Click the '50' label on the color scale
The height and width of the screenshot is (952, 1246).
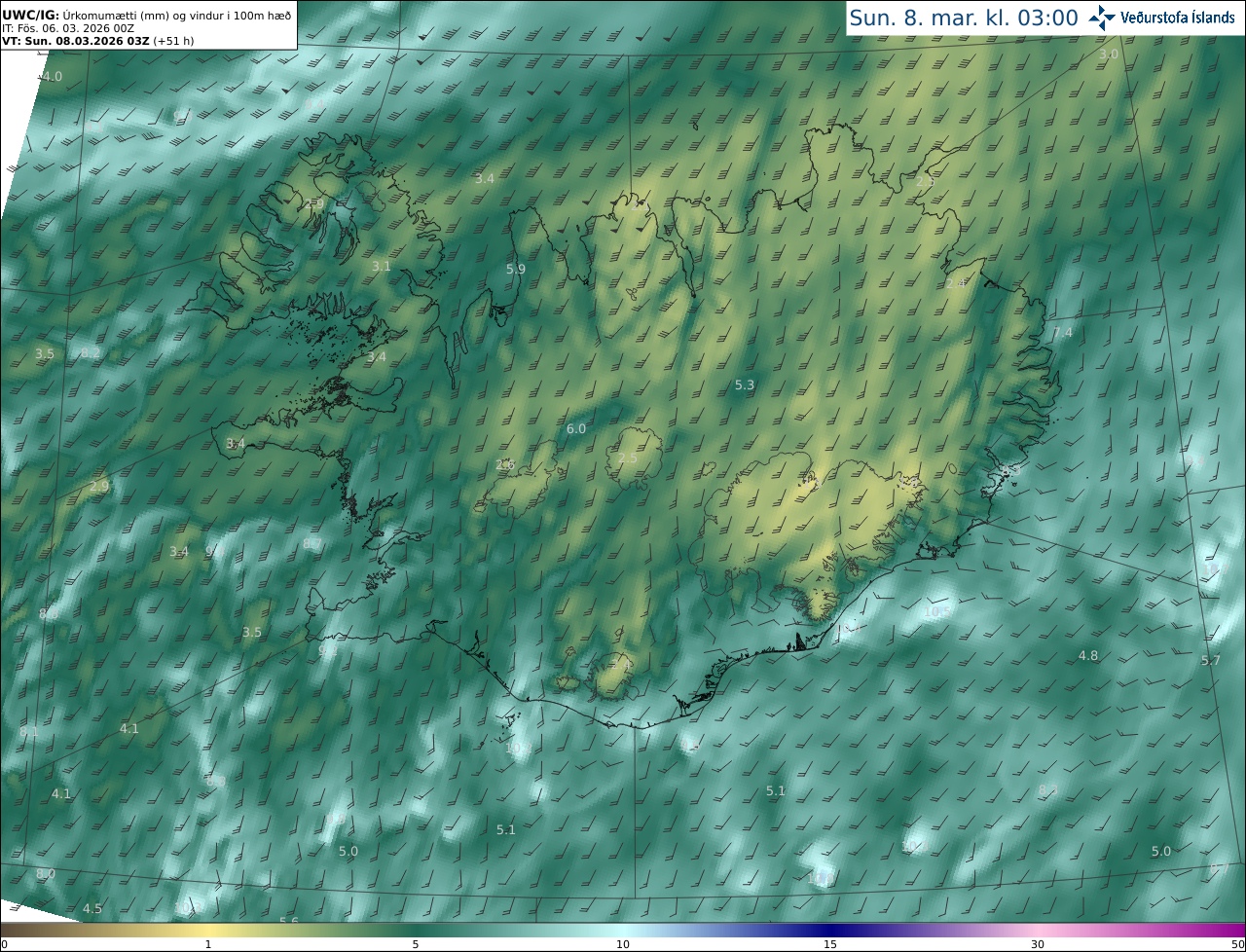1238,944
